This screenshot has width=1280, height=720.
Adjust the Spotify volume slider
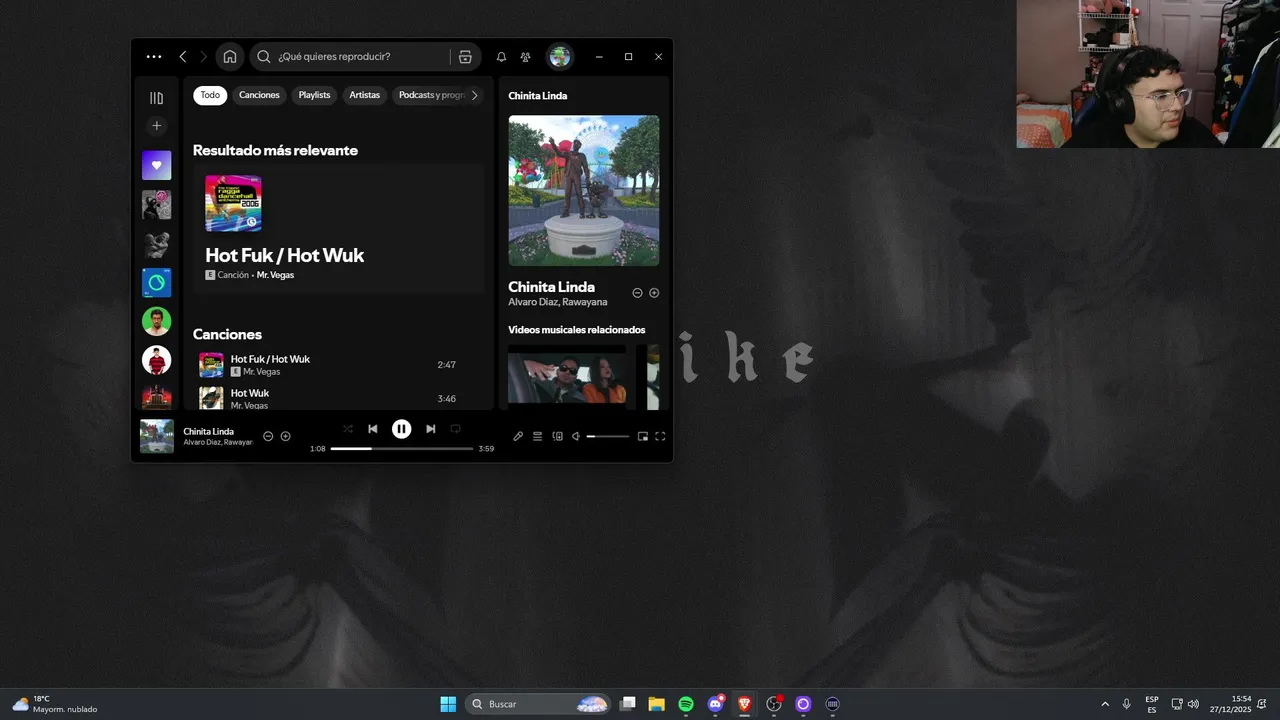[x=608, y=436]
